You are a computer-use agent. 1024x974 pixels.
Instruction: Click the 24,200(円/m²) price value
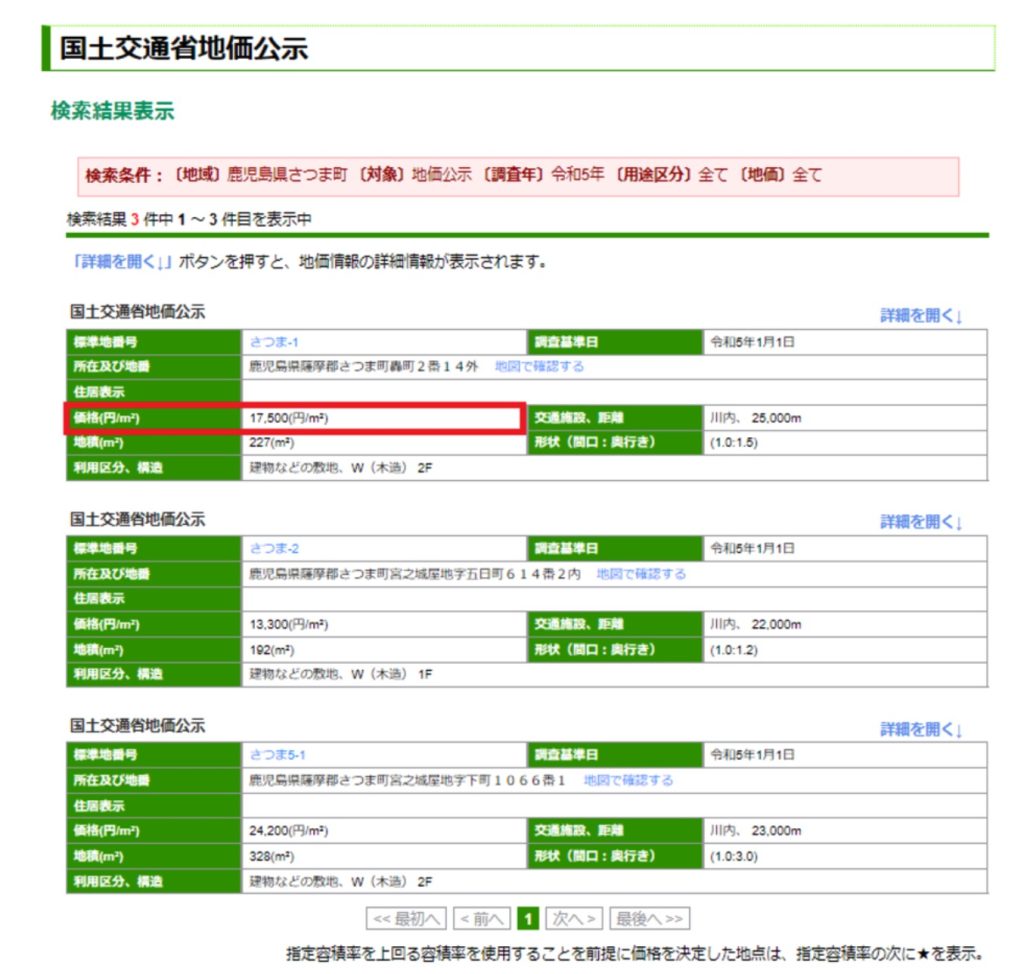coord(289,831)
